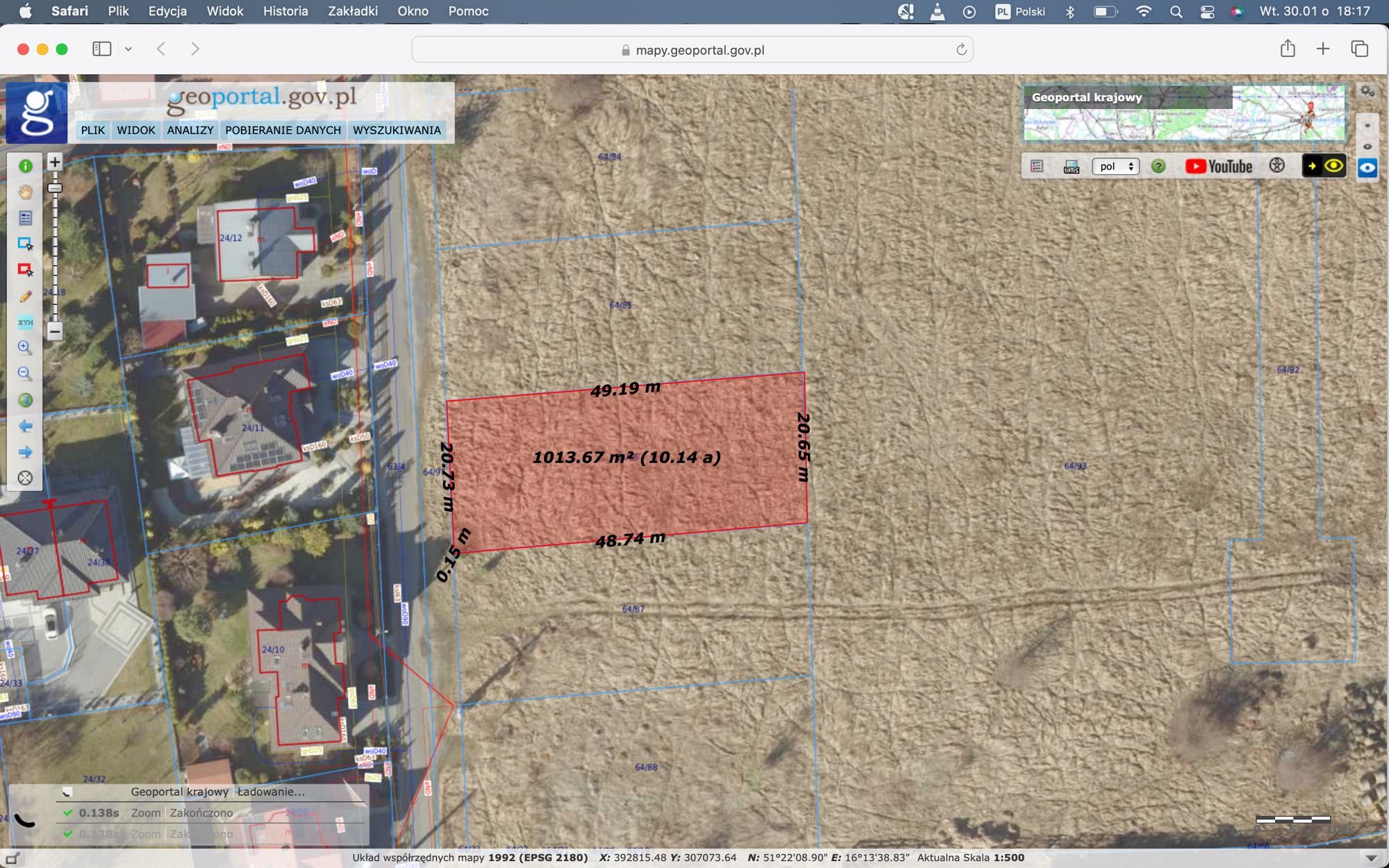
Task: Open the Historia menu
Action: tap(285, 11)
